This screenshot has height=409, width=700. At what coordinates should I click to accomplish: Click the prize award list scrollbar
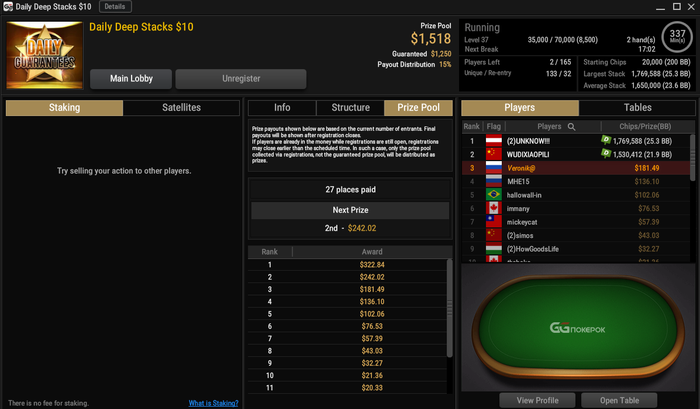(450, 308)
